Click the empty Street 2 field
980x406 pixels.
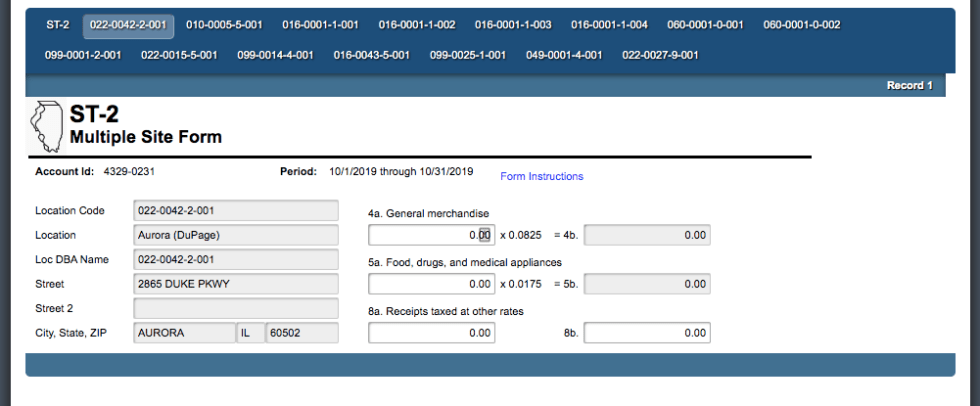pos(235,308)
